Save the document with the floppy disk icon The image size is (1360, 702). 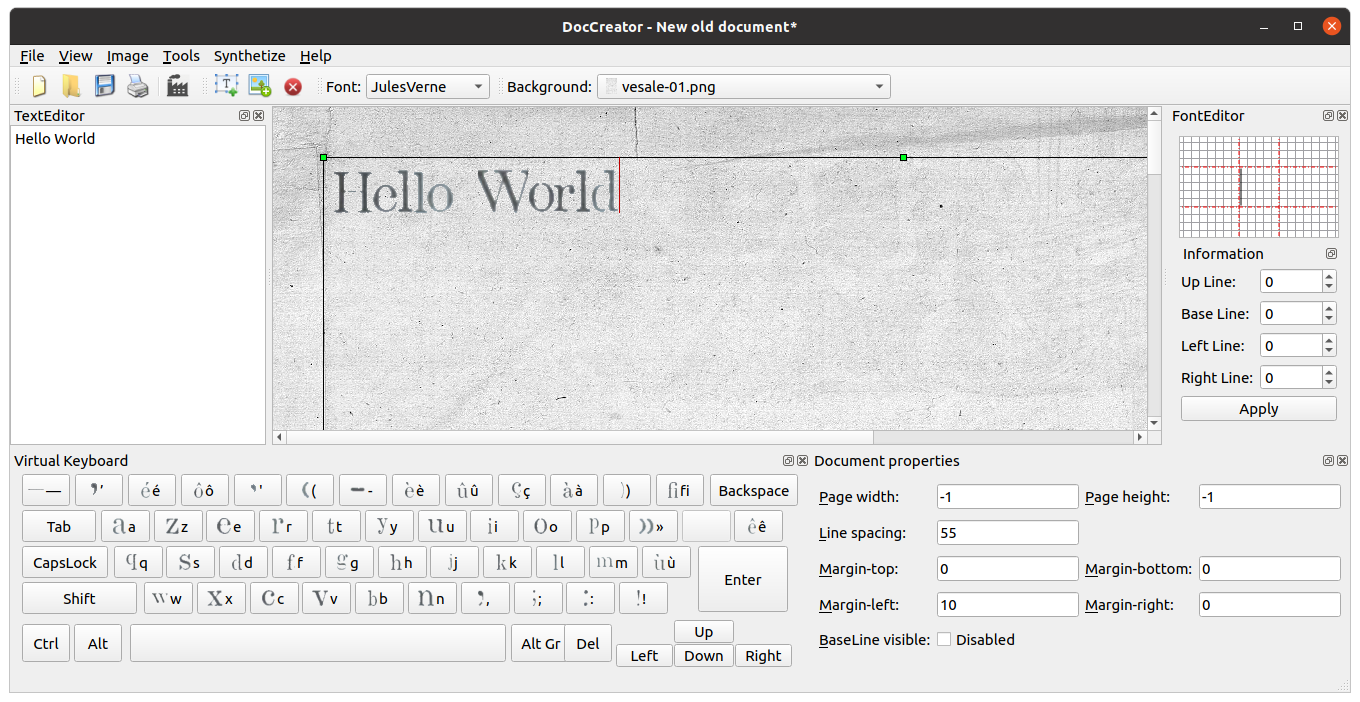point(105,87)
